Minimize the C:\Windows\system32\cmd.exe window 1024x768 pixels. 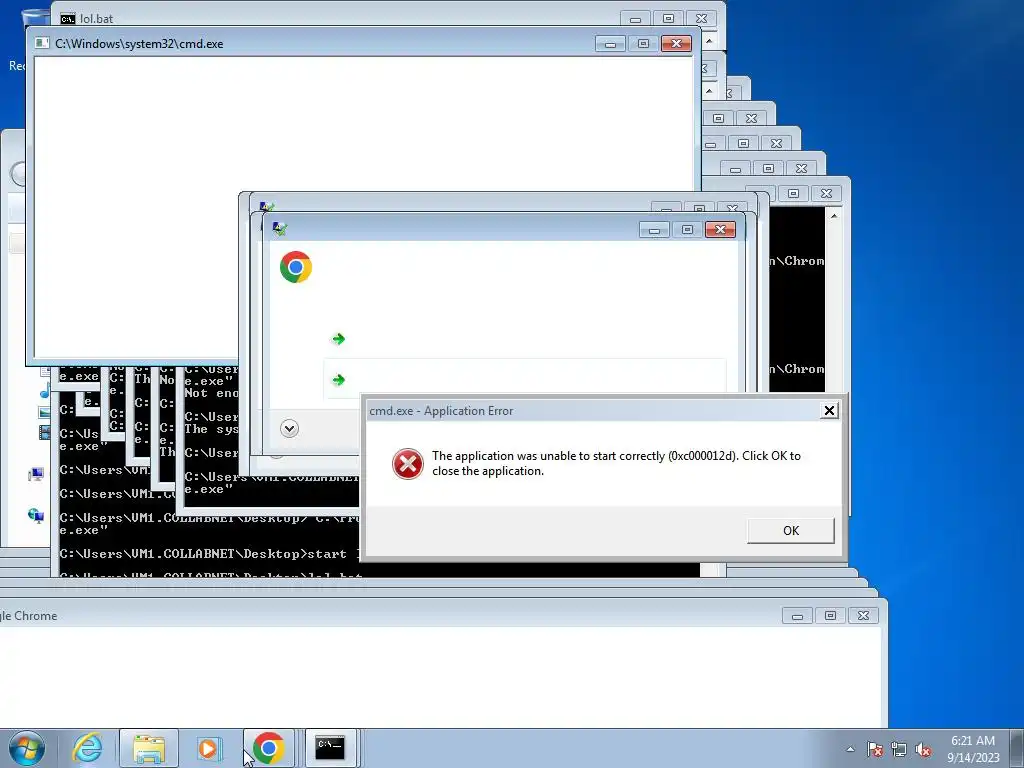click(x=610, y=43)
